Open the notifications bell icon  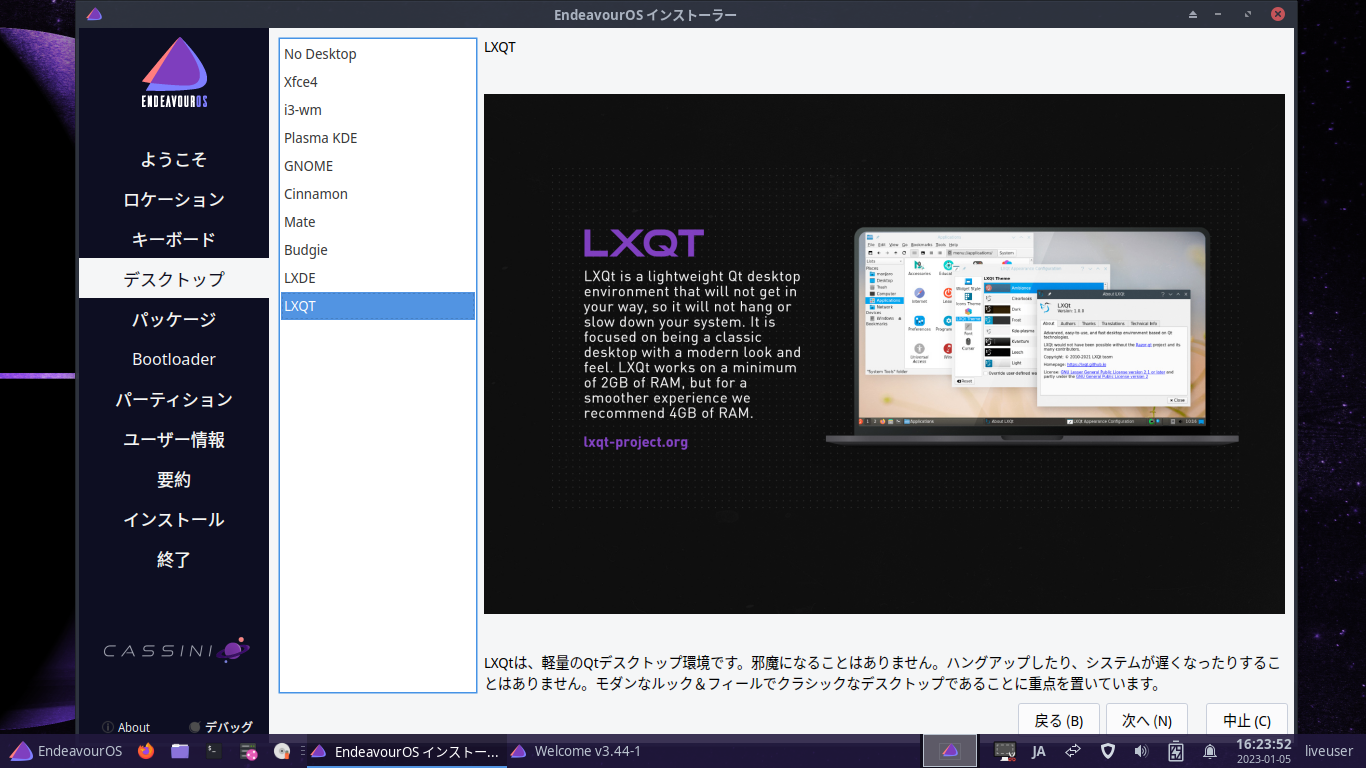1210,751
